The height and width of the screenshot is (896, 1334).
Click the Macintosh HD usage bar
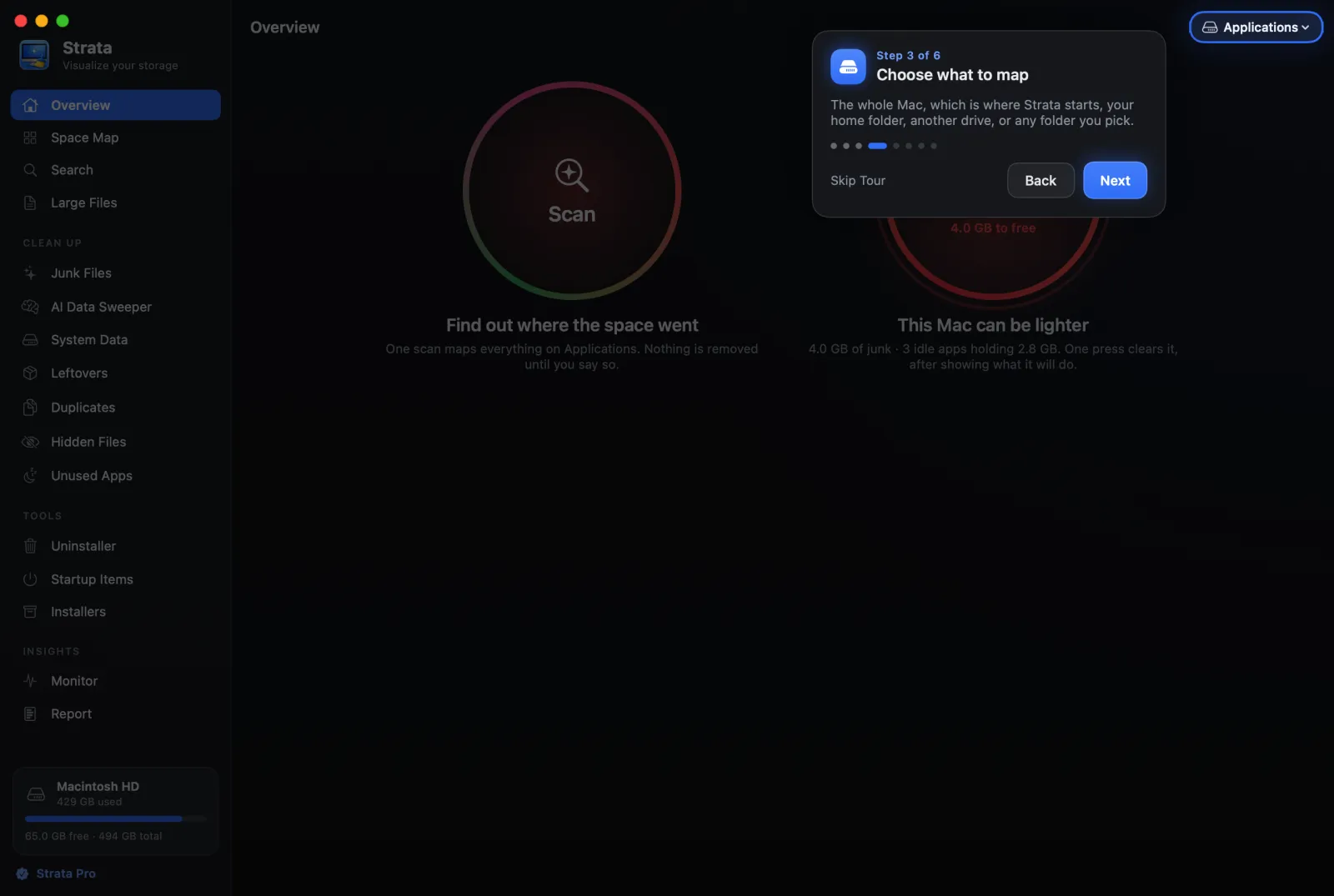point(116,819)
